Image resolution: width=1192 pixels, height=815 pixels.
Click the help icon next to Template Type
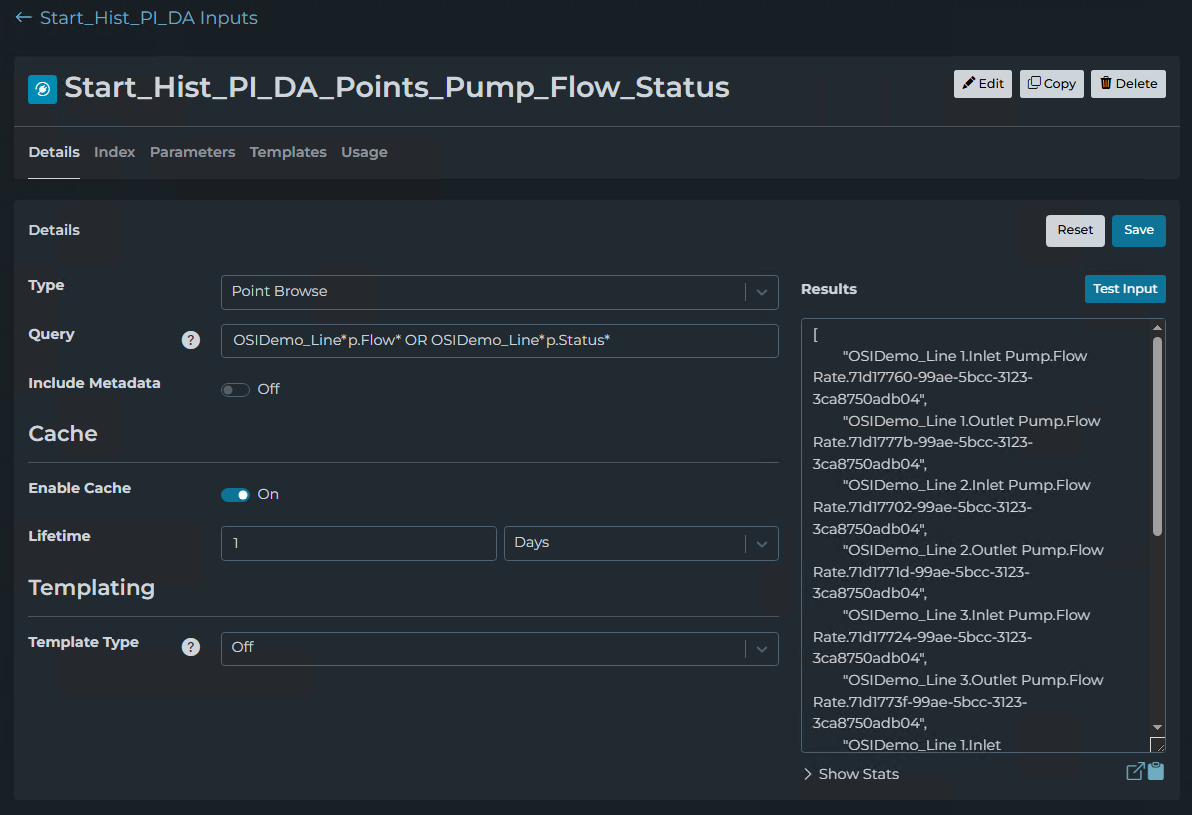(191, 647)
